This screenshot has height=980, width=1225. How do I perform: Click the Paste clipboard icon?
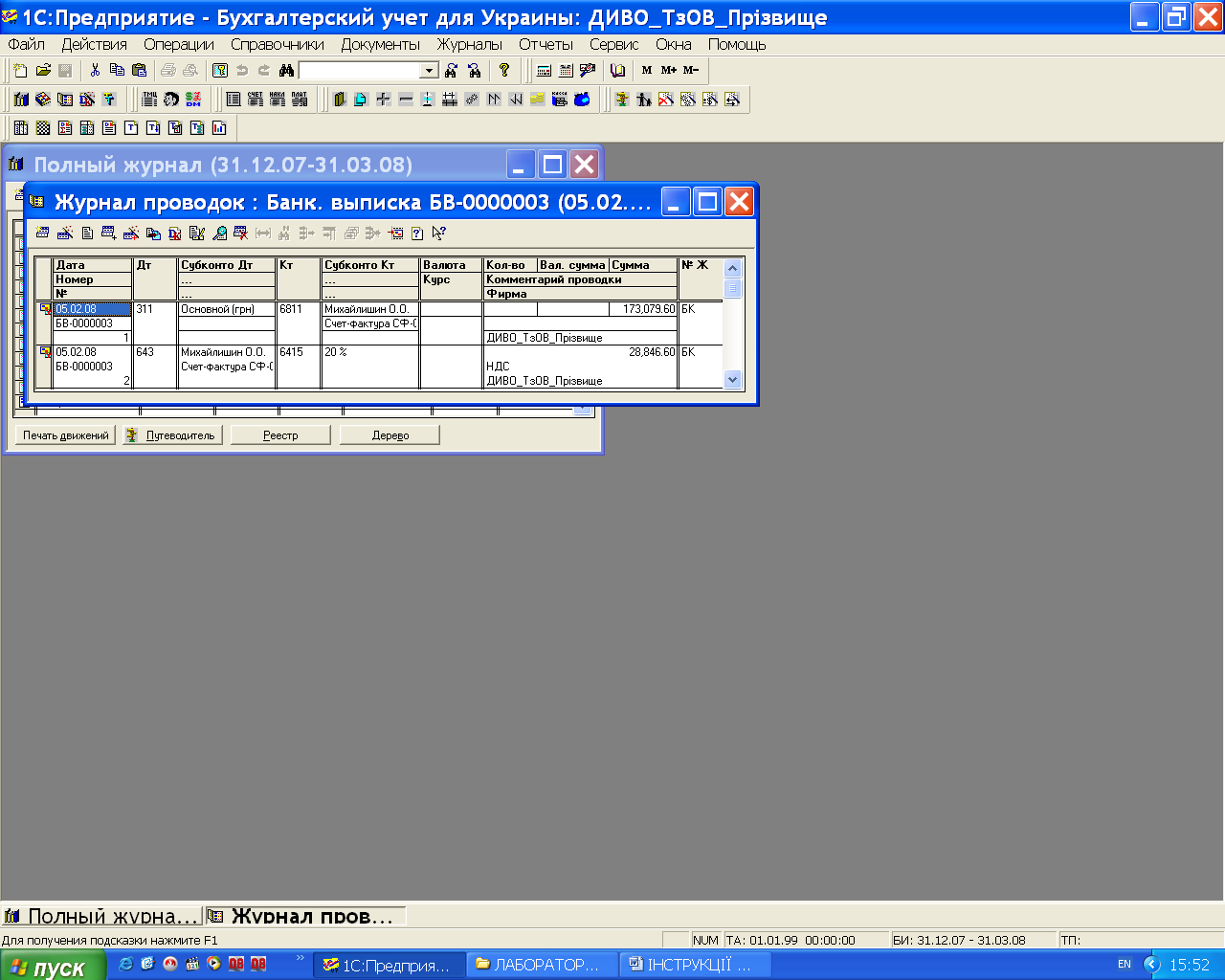139,71
